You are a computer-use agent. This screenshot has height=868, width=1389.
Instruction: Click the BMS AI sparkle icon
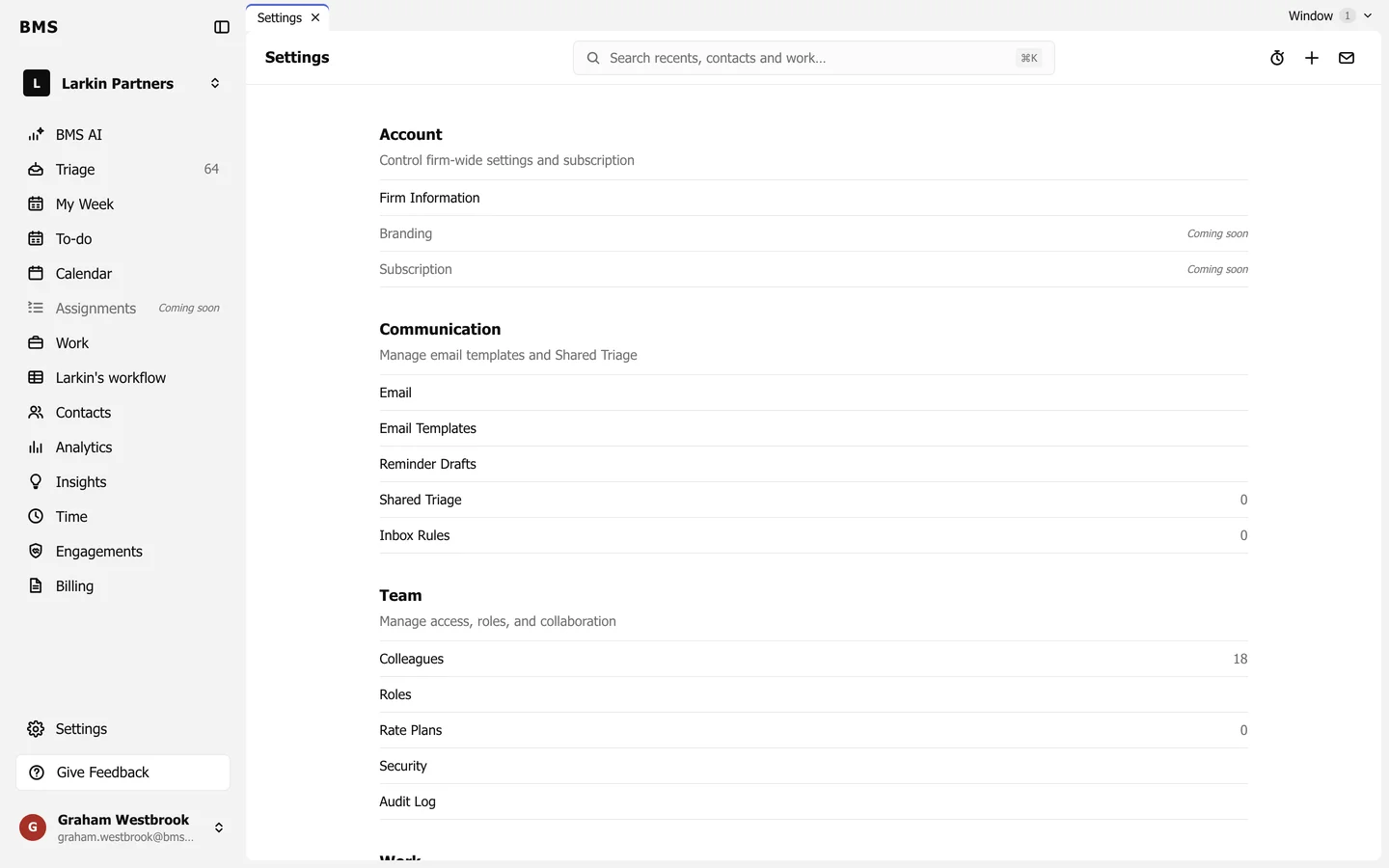[36, 134]
